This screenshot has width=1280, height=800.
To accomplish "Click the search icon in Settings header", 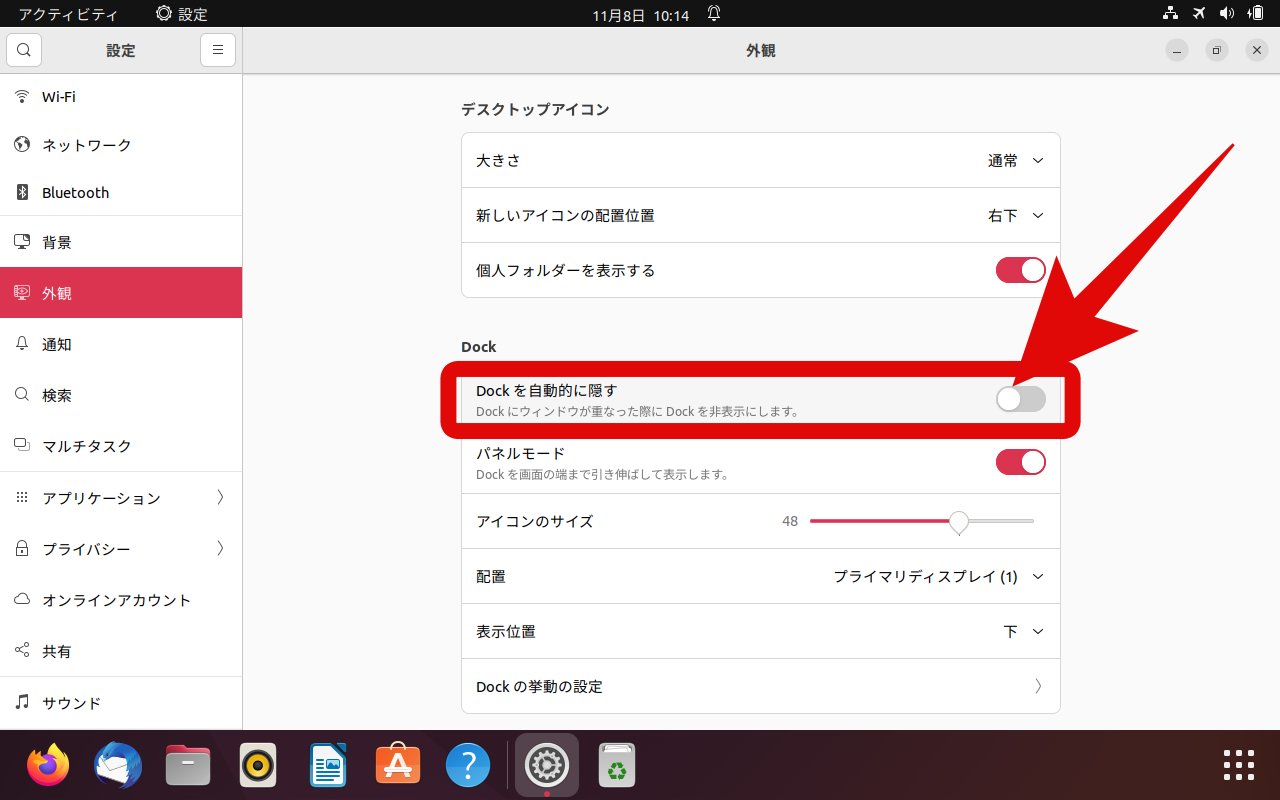I will pyautogui.click(x=24, y=50).
